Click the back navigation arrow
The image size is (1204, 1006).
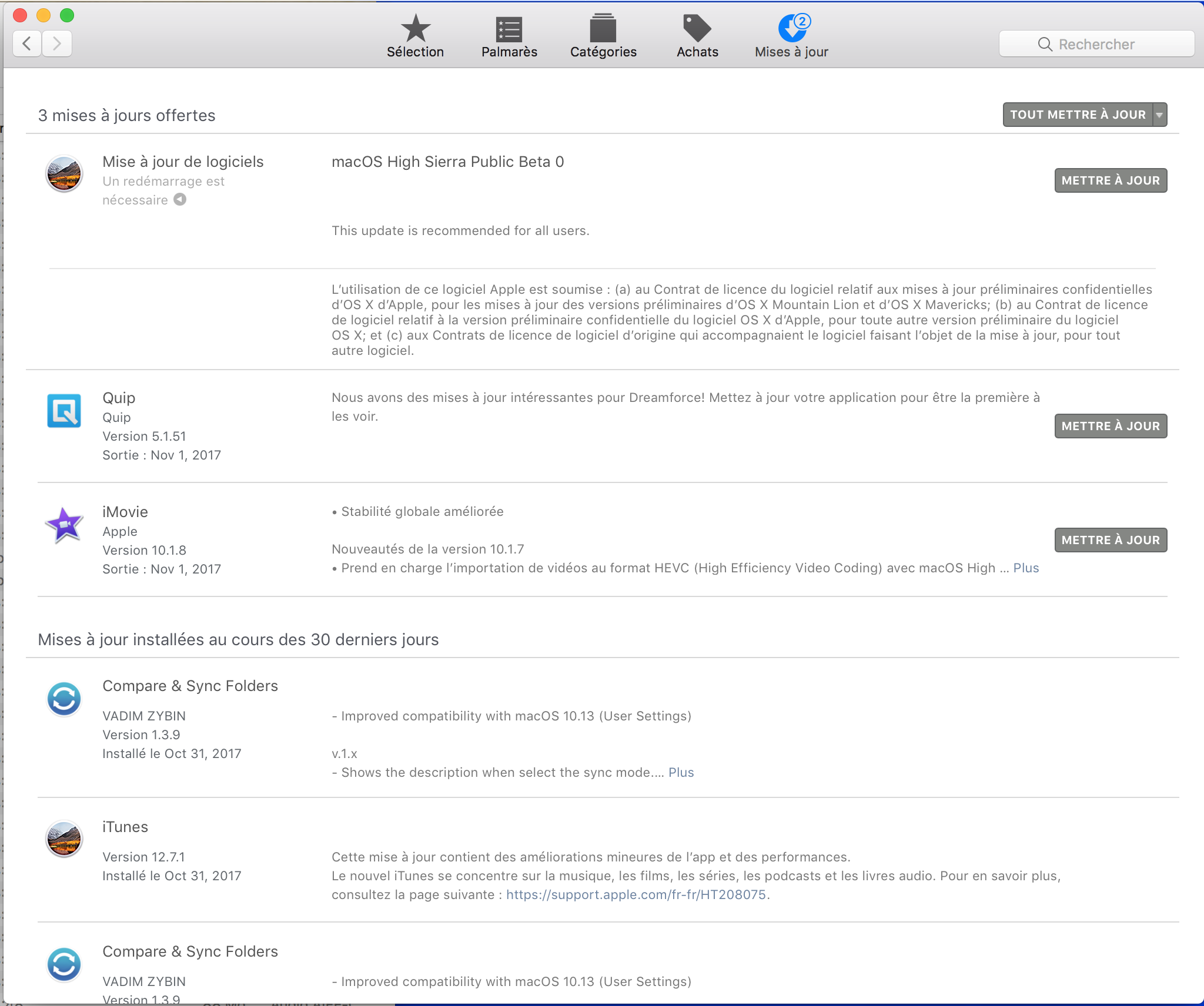pos(27,43)
